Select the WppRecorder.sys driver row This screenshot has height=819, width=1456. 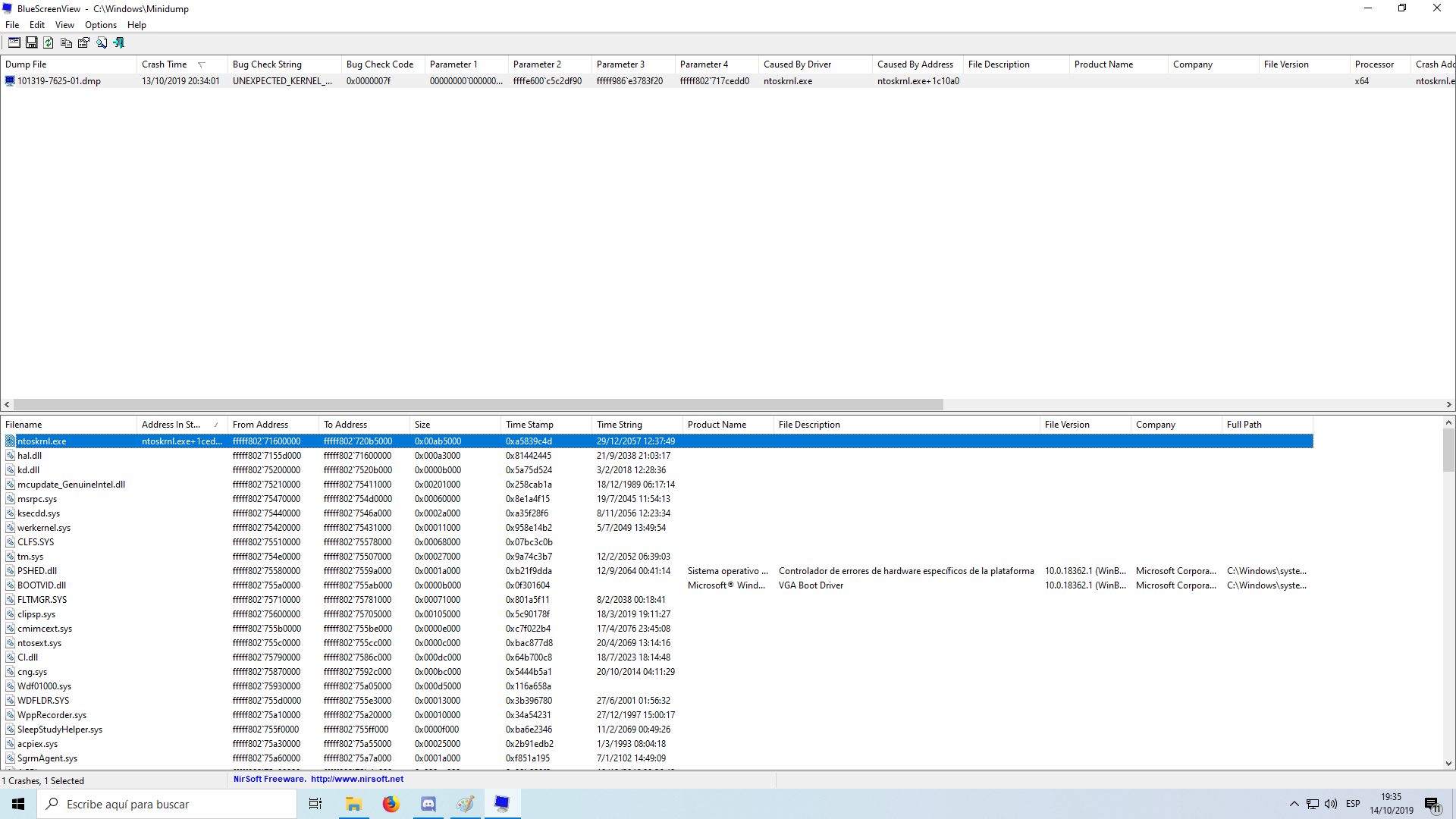(657, 715)
